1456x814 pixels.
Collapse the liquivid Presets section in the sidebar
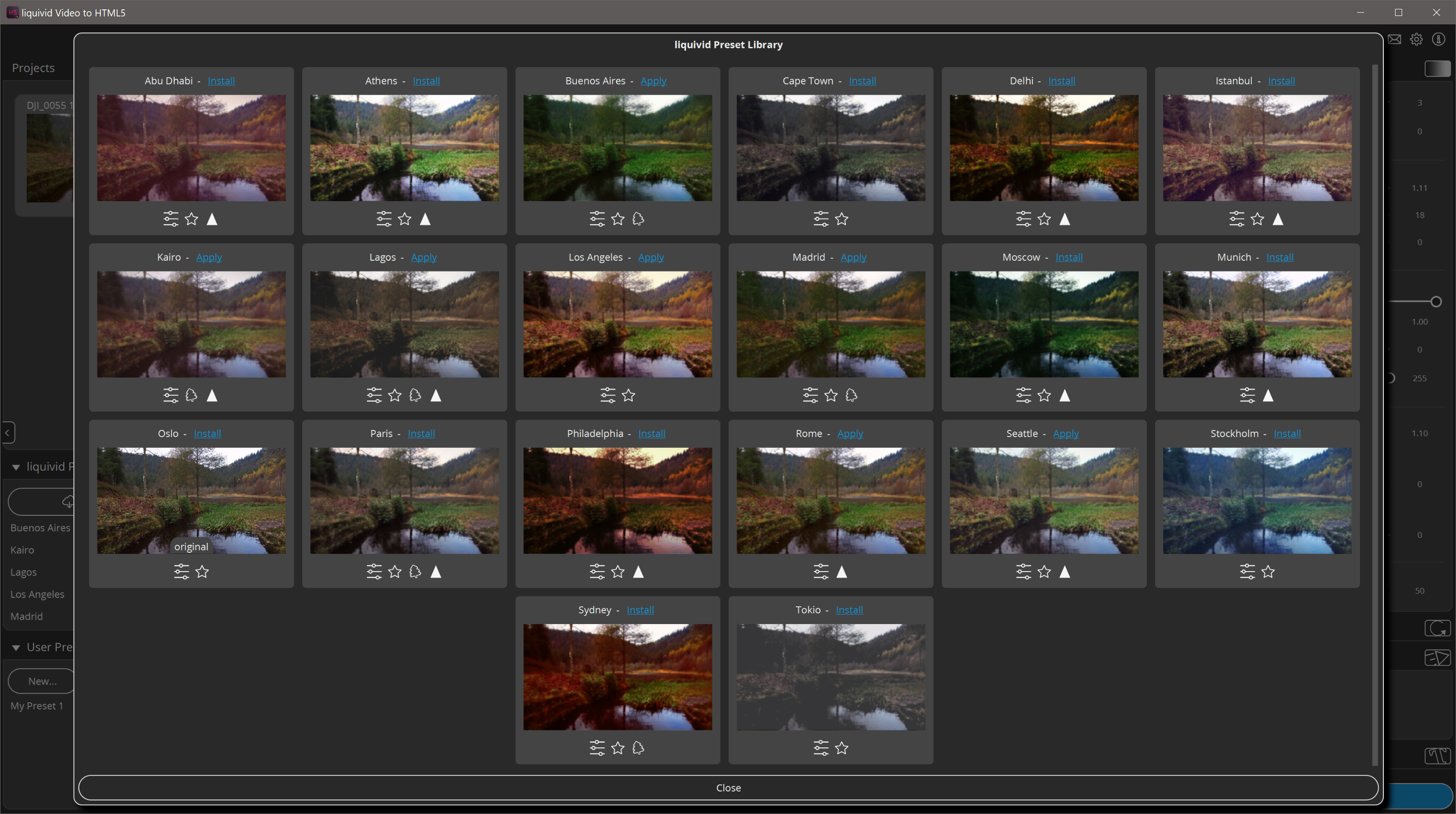pyautogui.click(x=16, y=466)
